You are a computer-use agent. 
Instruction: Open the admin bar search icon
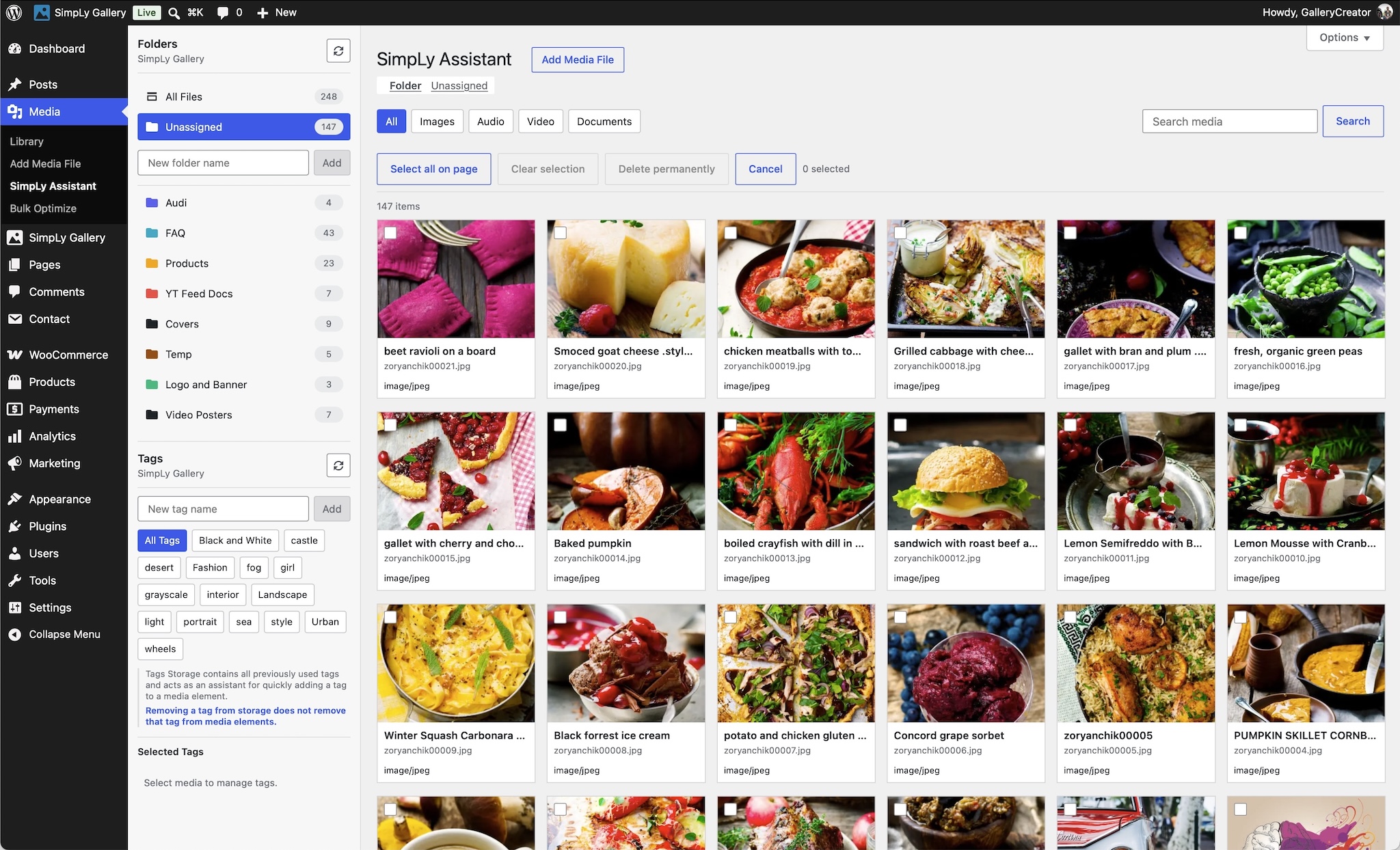174,12
